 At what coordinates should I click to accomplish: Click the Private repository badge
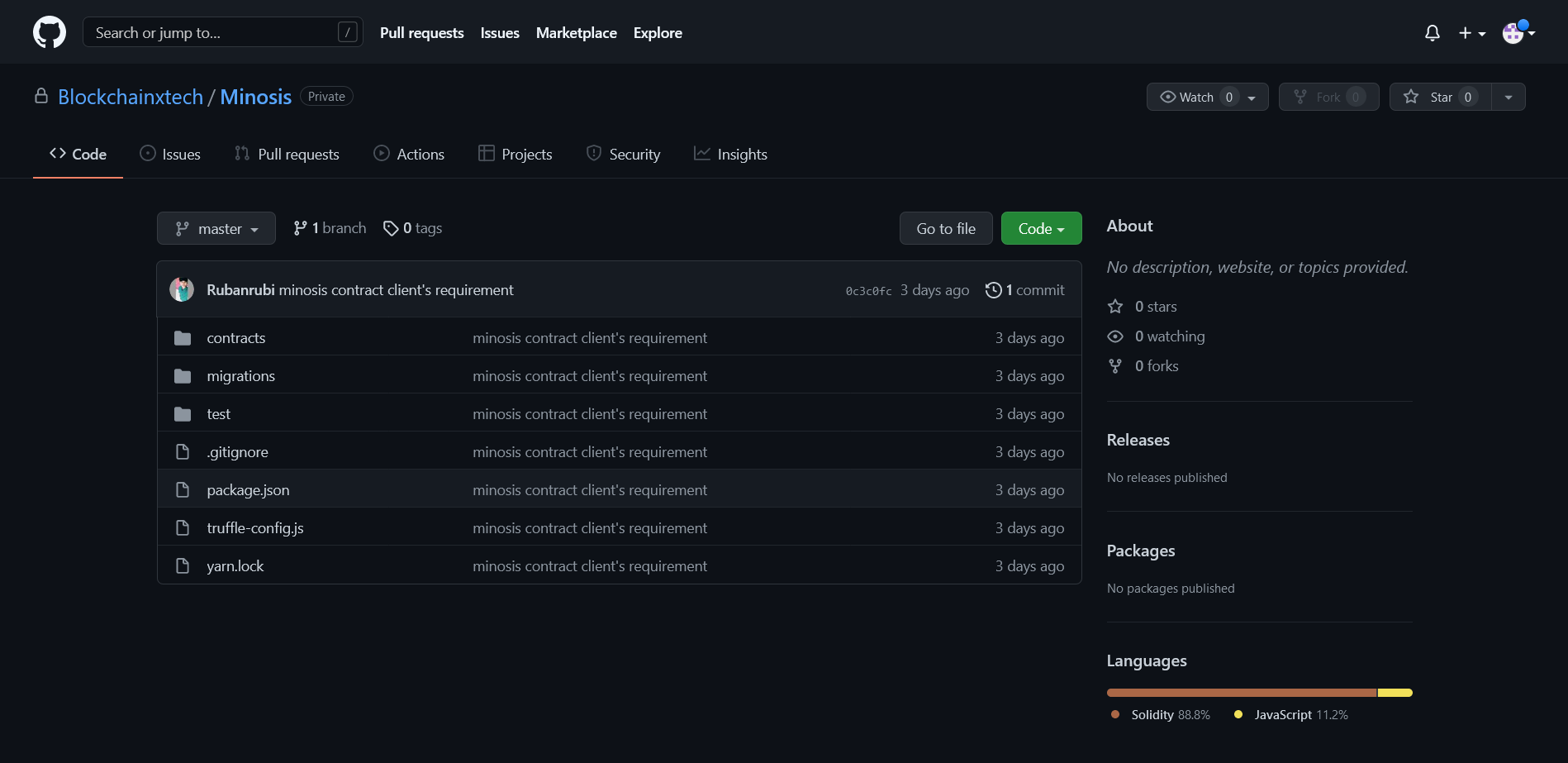tap(326, 97)
